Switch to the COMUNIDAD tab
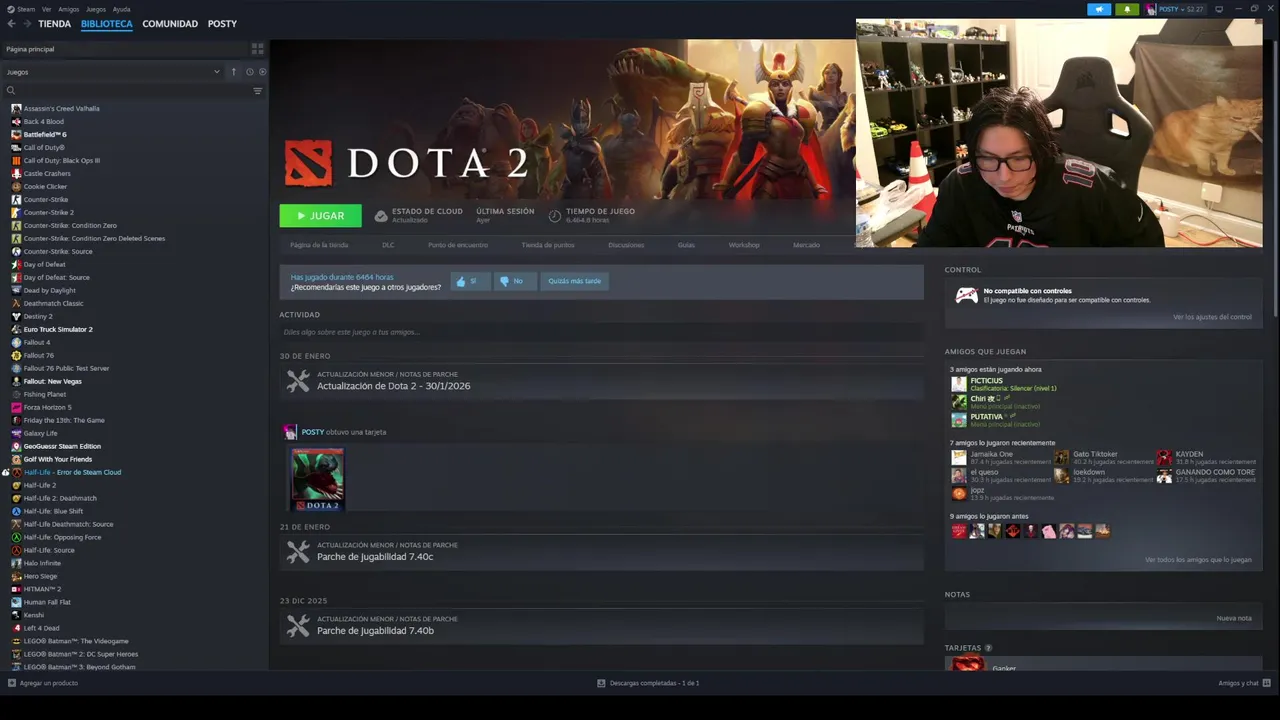 [x=170, y=24]
